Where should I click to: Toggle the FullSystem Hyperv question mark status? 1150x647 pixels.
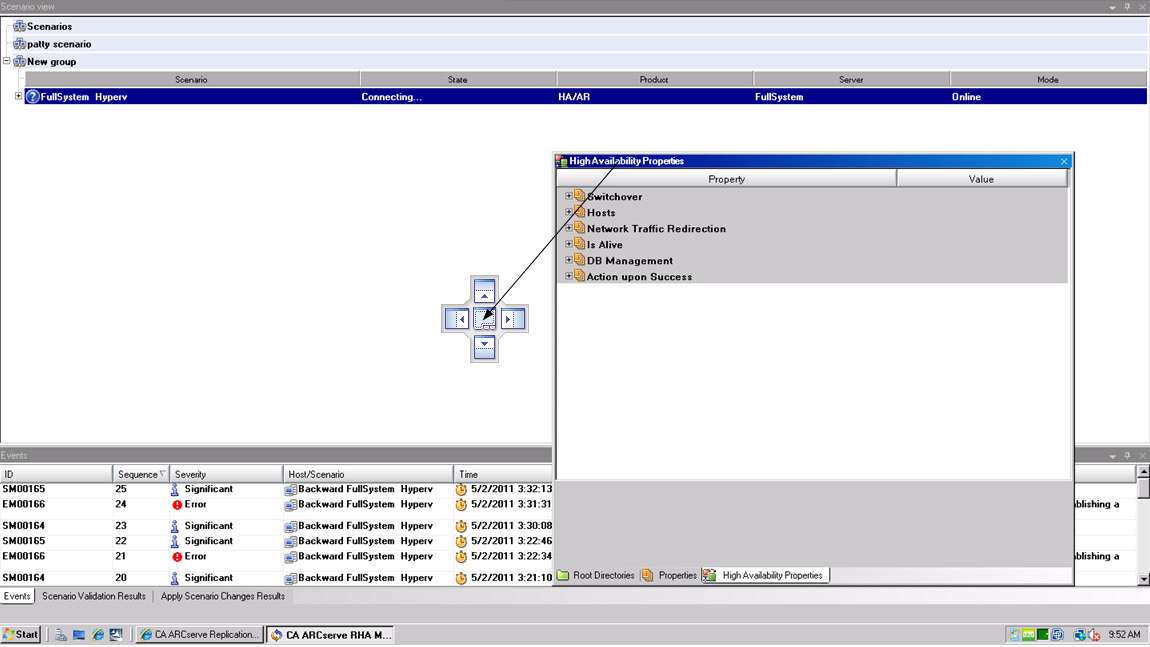(x=32, y=96)
